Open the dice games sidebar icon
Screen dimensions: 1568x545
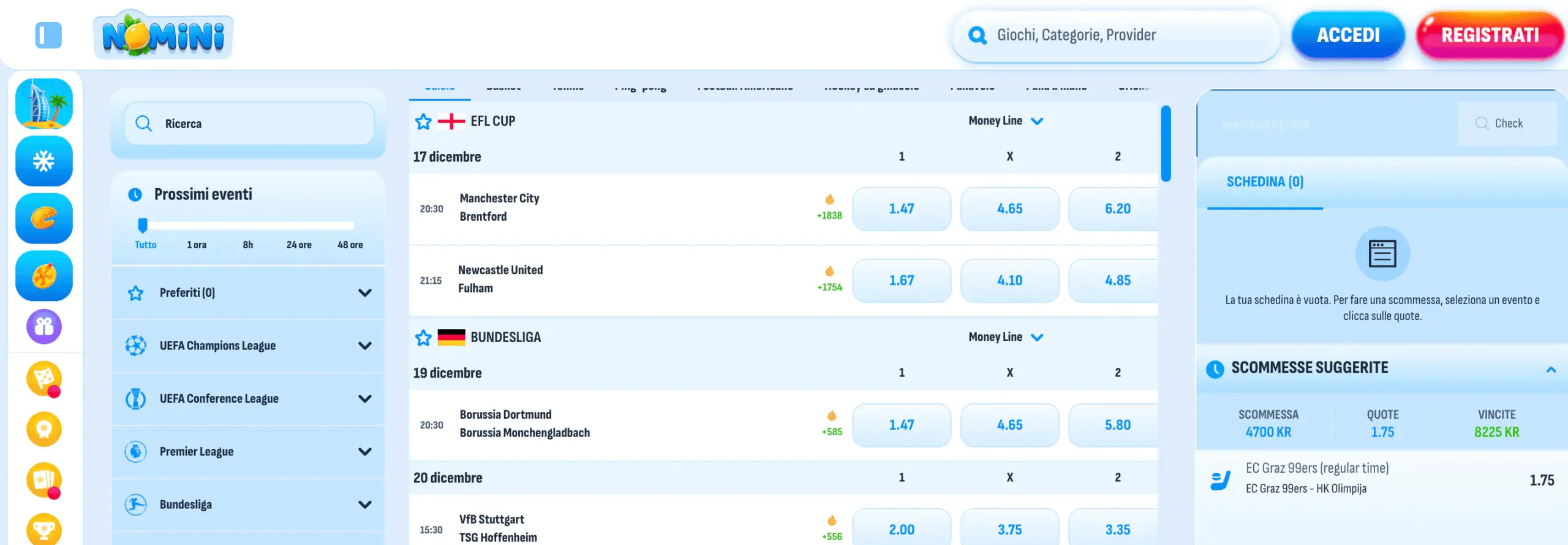tap(44, 378)
